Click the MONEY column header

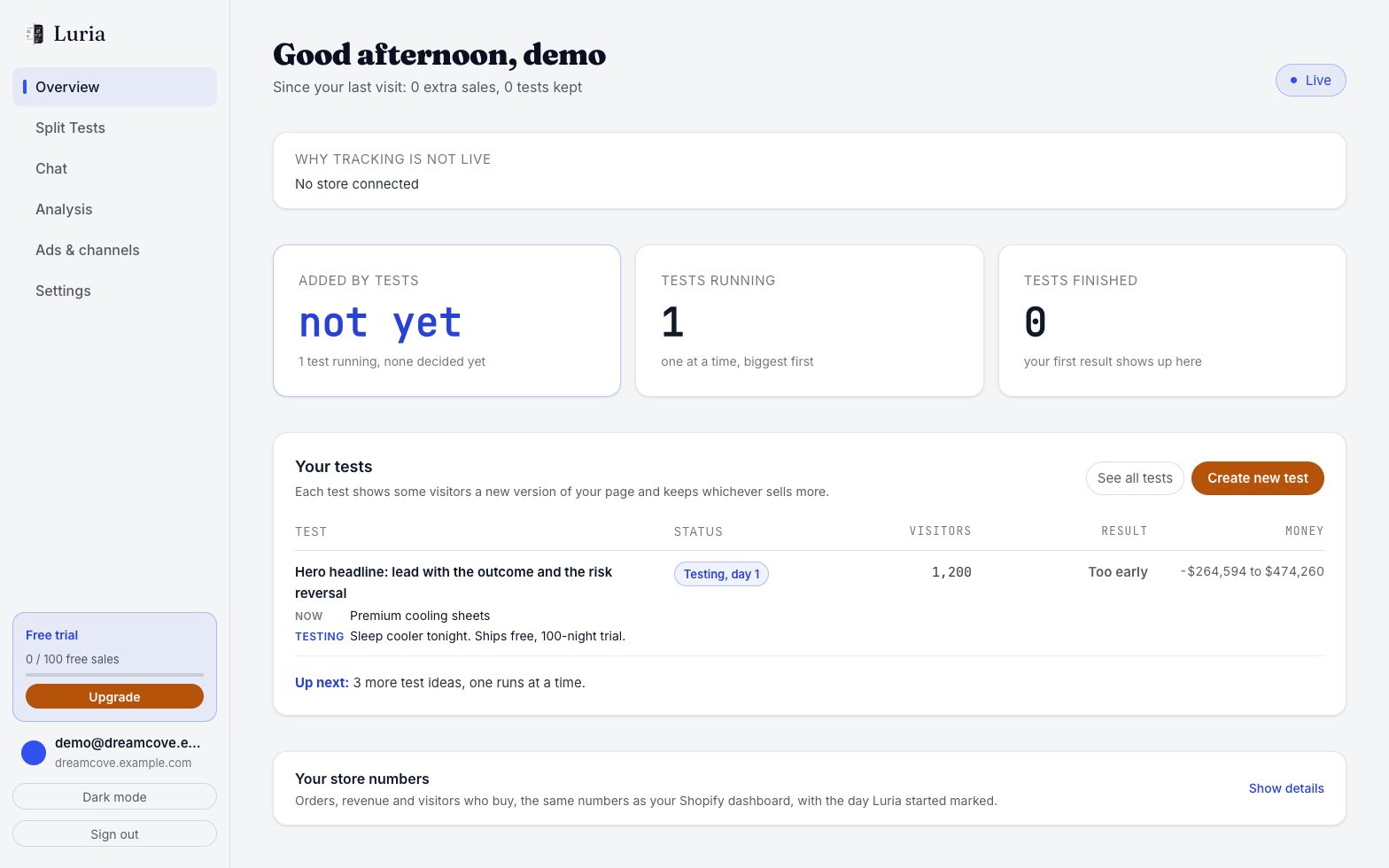pyautogui.click(x=1305, y=531)
